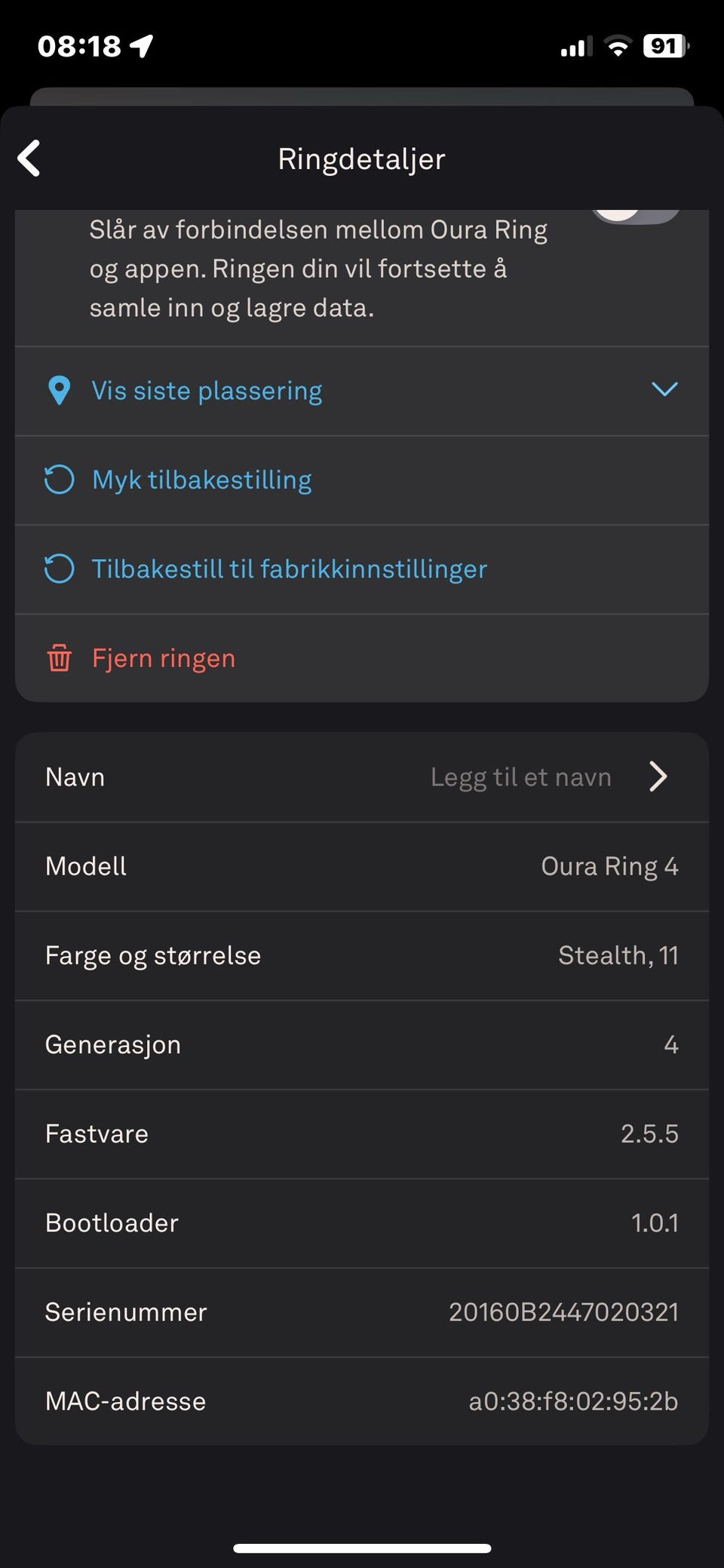Click the factory reset circular arrow icon
The width and height of the screenshot is (724, 1568).
point(59,569)
